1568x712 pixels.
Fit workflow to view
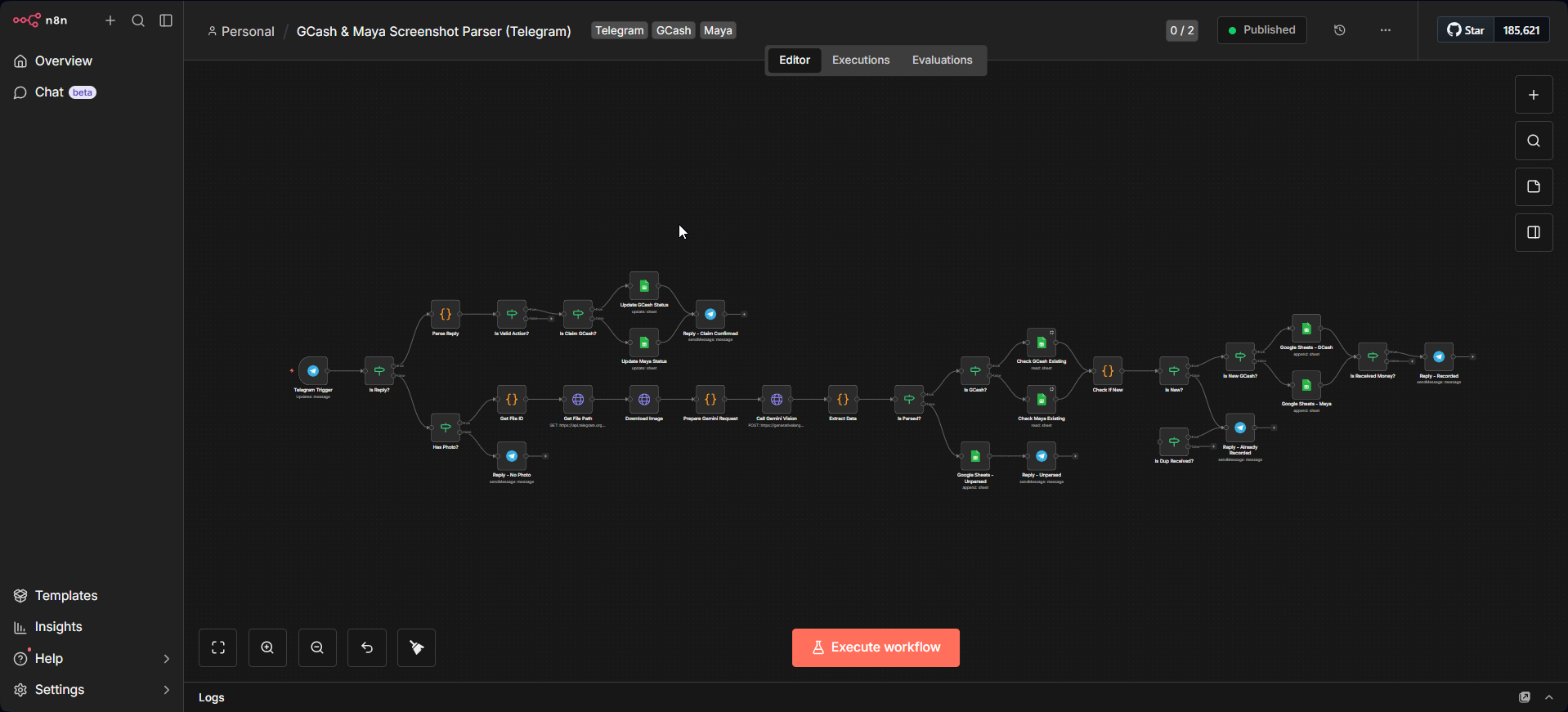218,647
